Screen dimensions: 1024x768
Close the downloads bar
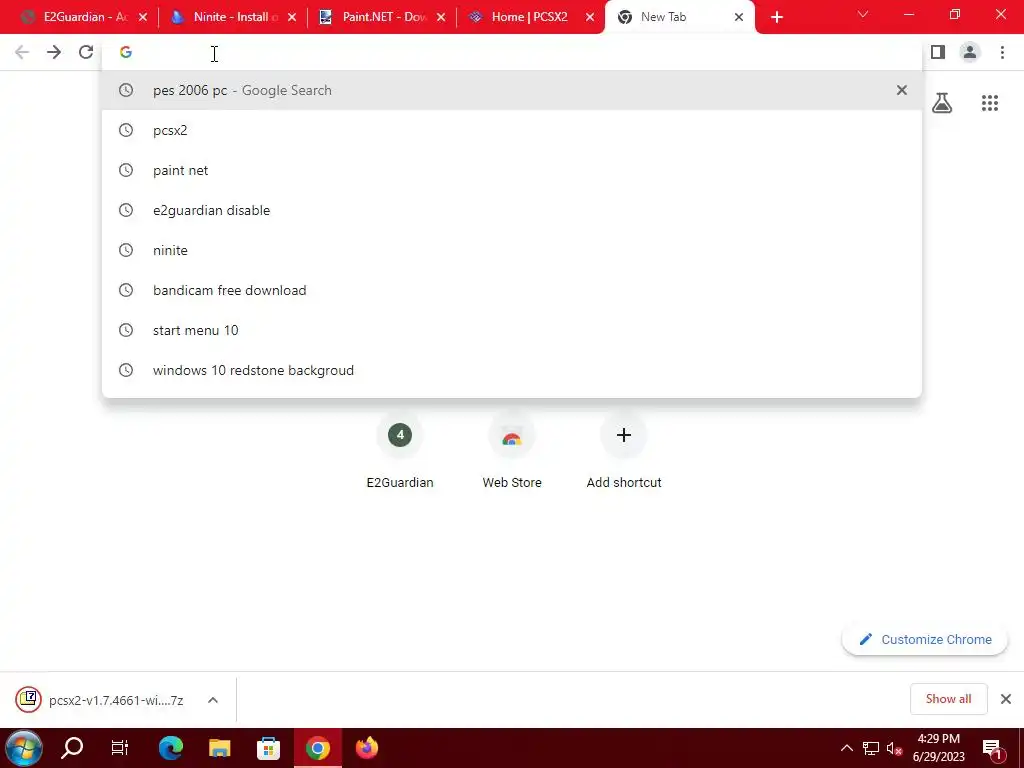pos(1006,699)
